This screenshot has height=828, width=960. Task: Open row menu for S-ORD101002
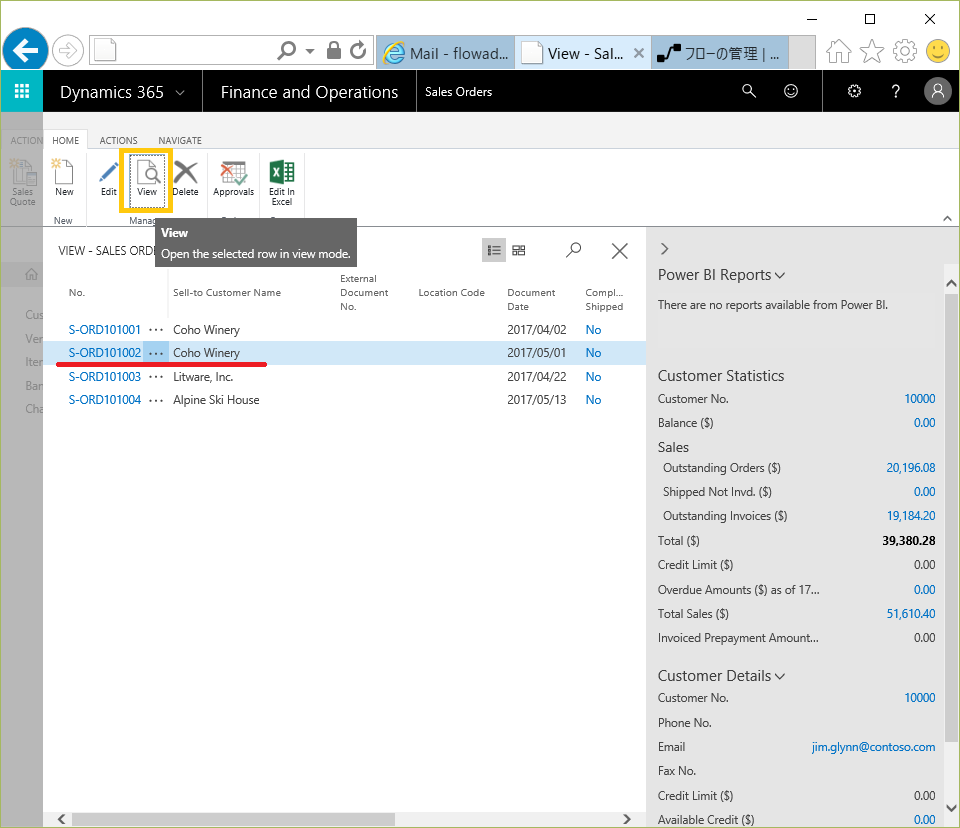point(156,353)
